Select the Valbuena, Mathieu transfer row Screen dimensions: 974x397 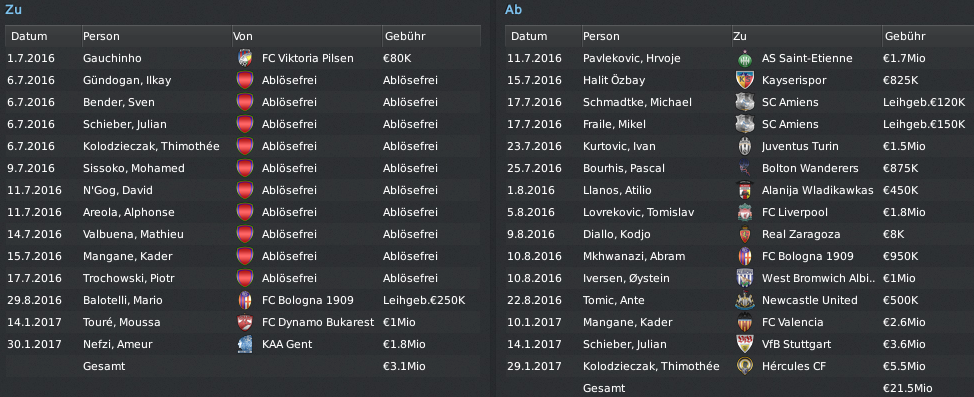point(243,234)
